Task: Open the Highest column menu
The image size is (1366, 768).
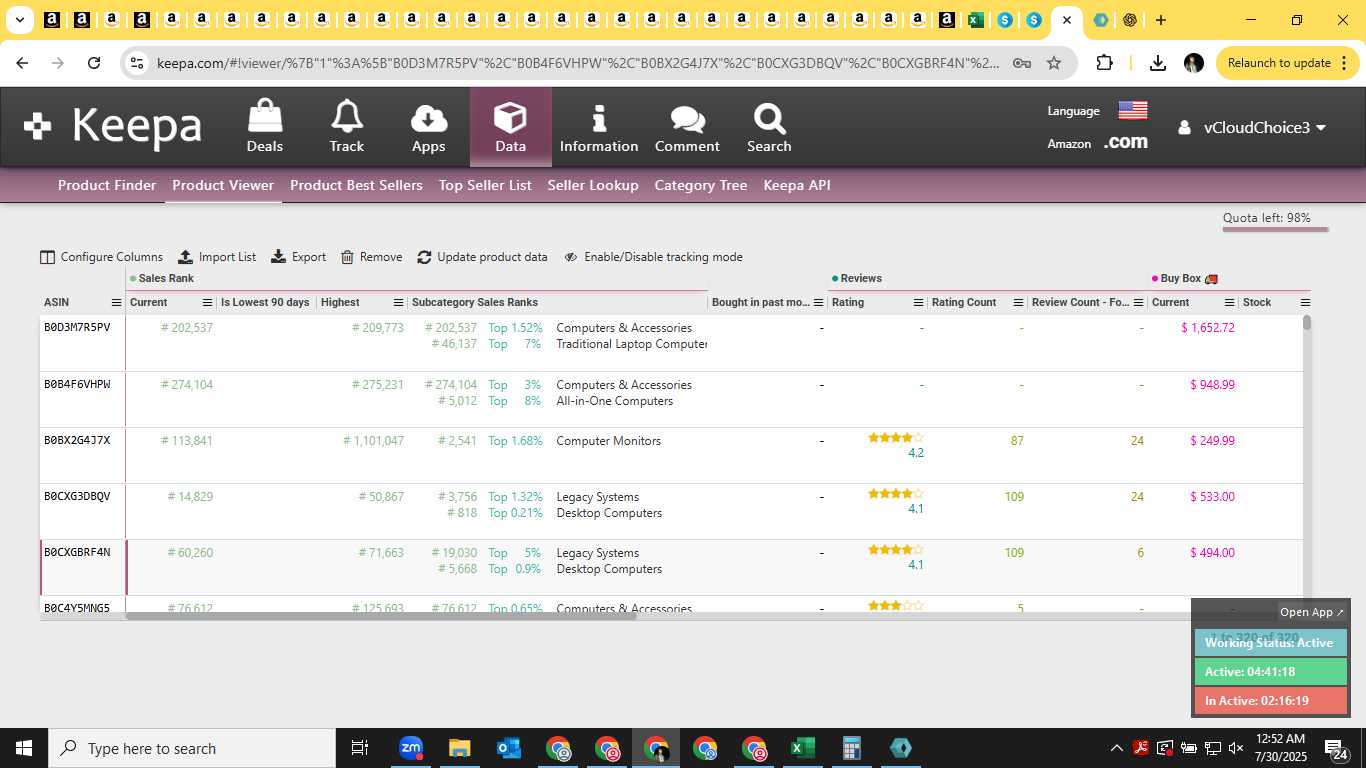Action: coord(398,303)
